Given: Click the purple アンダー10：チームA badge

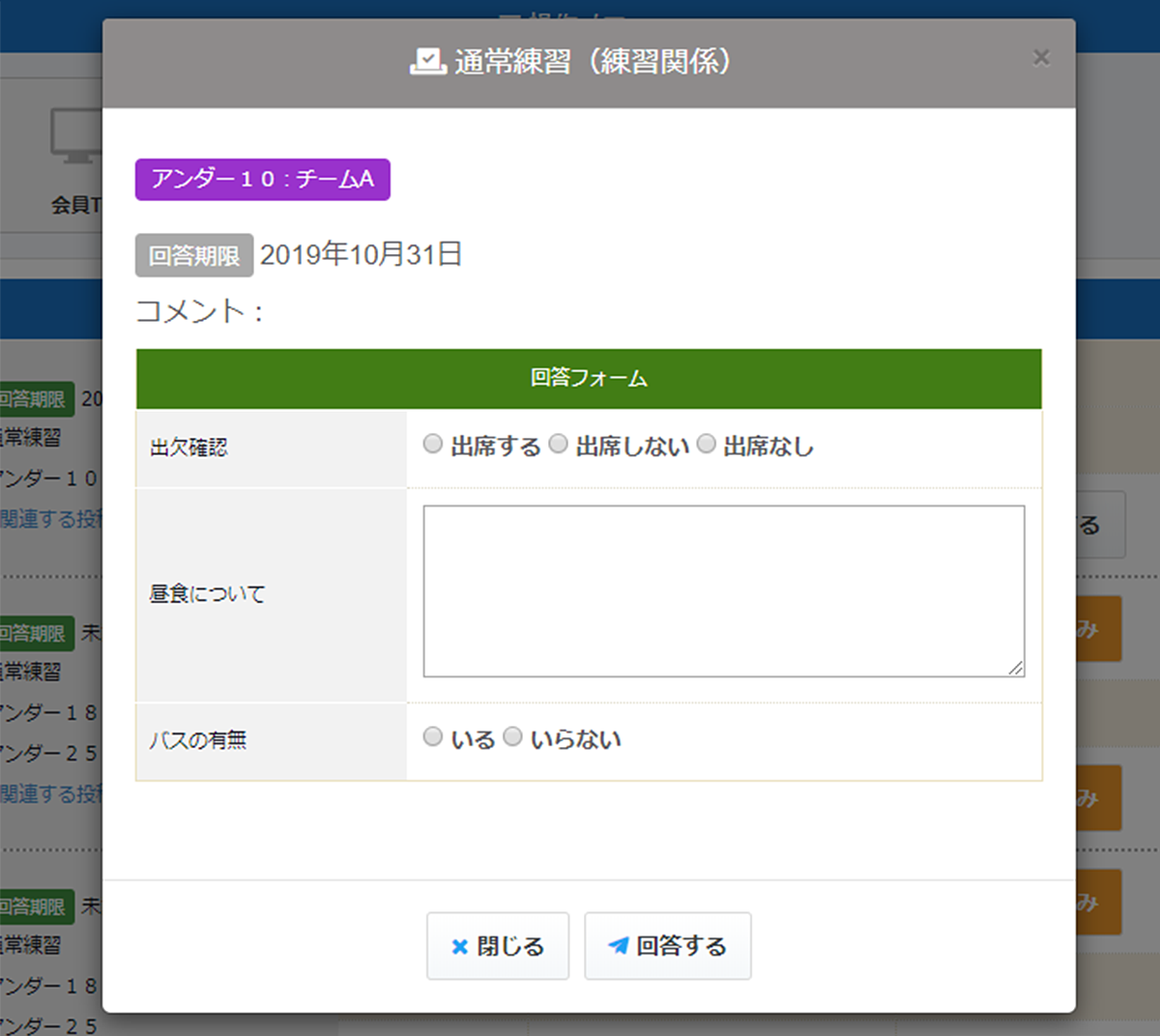Looking at the screenshot, I should 262,179.
